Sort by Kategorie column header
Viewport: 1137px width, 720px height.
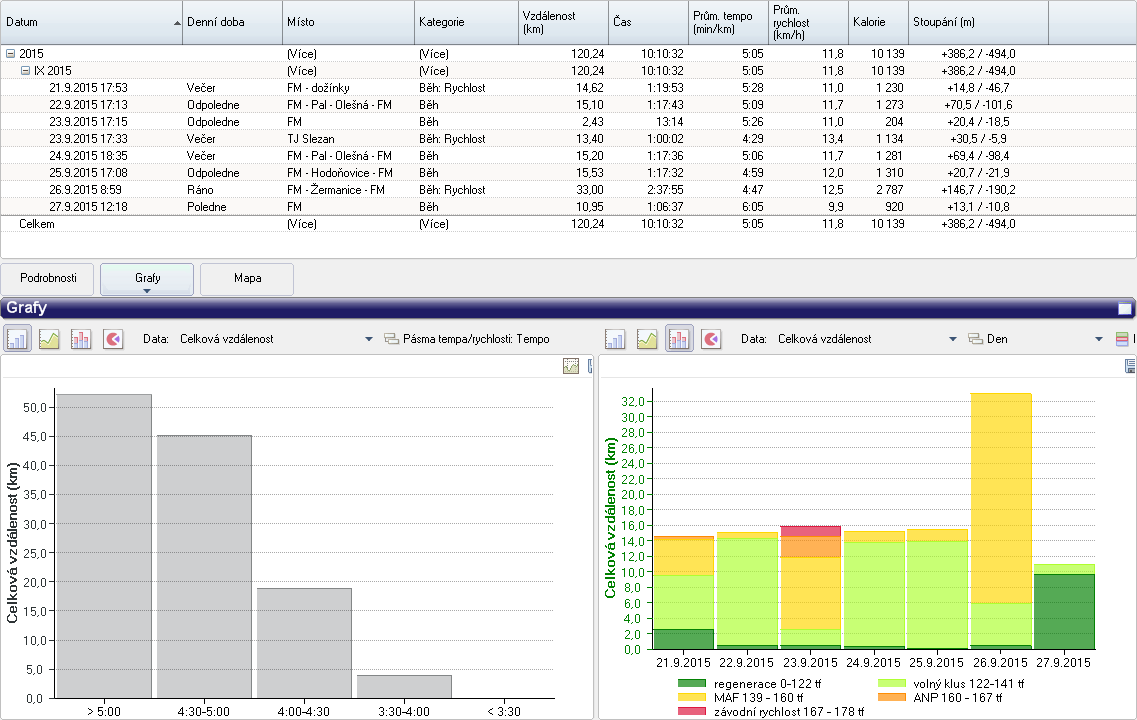coord(466,22)
